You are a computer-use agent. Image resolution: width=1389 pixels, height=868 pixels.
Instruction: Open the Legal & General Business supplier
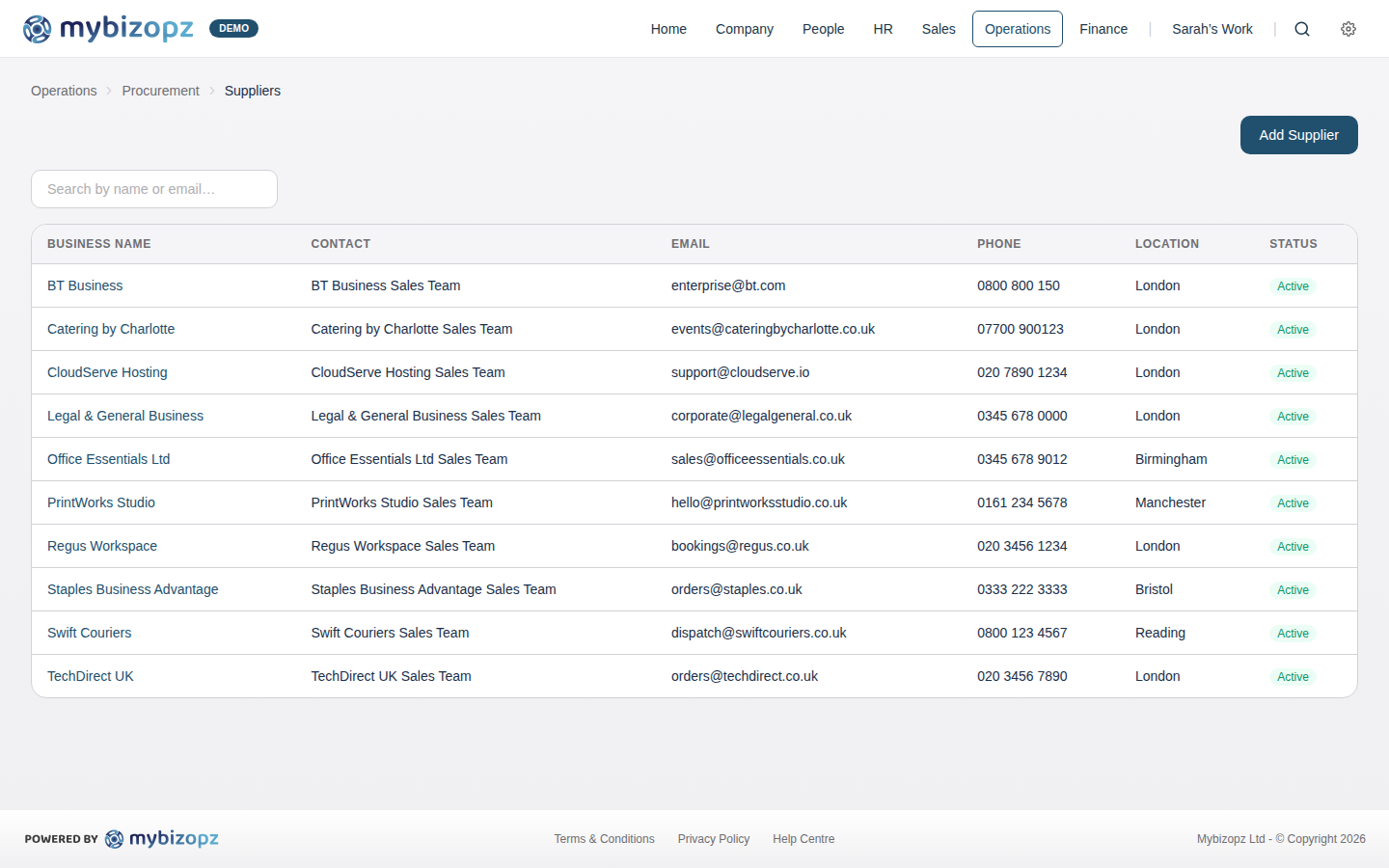[125, 416]
